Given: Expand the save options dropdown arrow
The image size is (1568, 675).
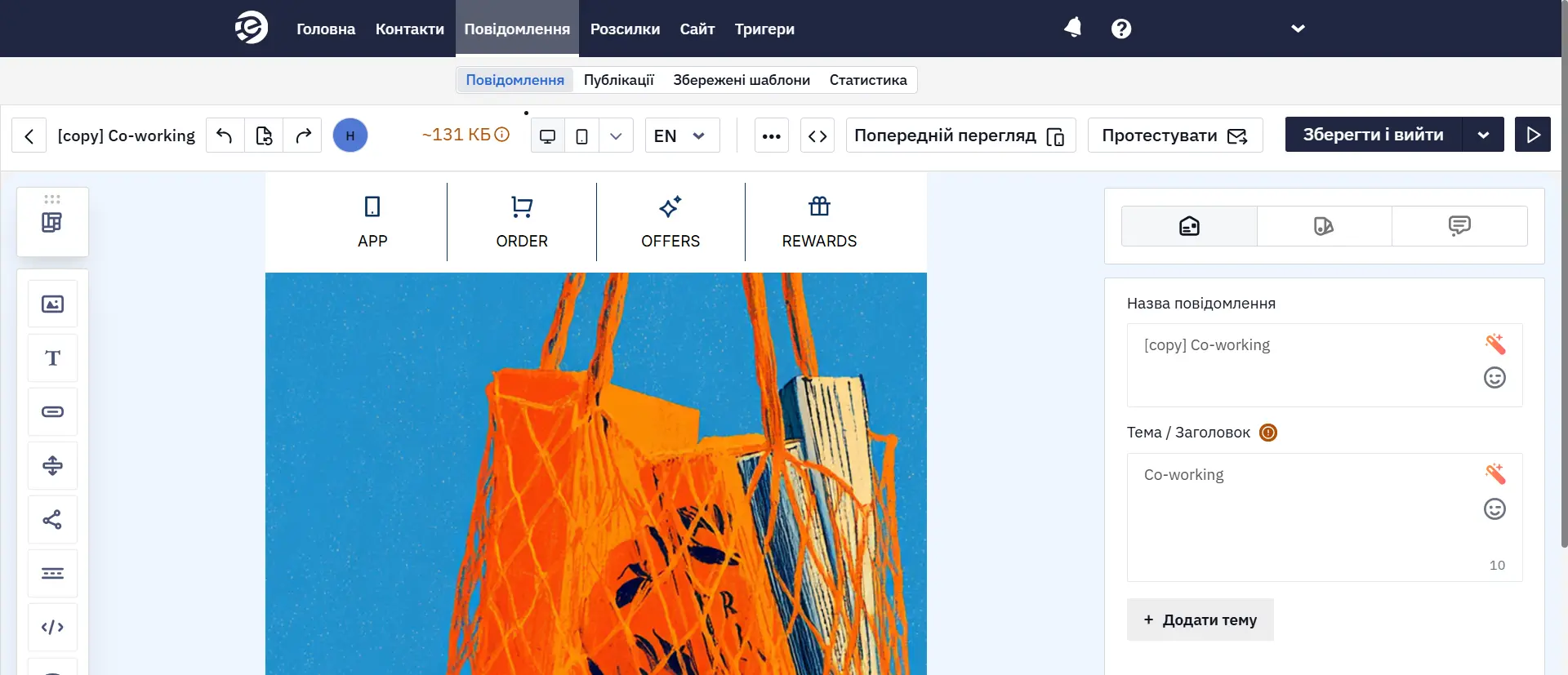Looking at the screenshot, I should tap(1483, 135).
